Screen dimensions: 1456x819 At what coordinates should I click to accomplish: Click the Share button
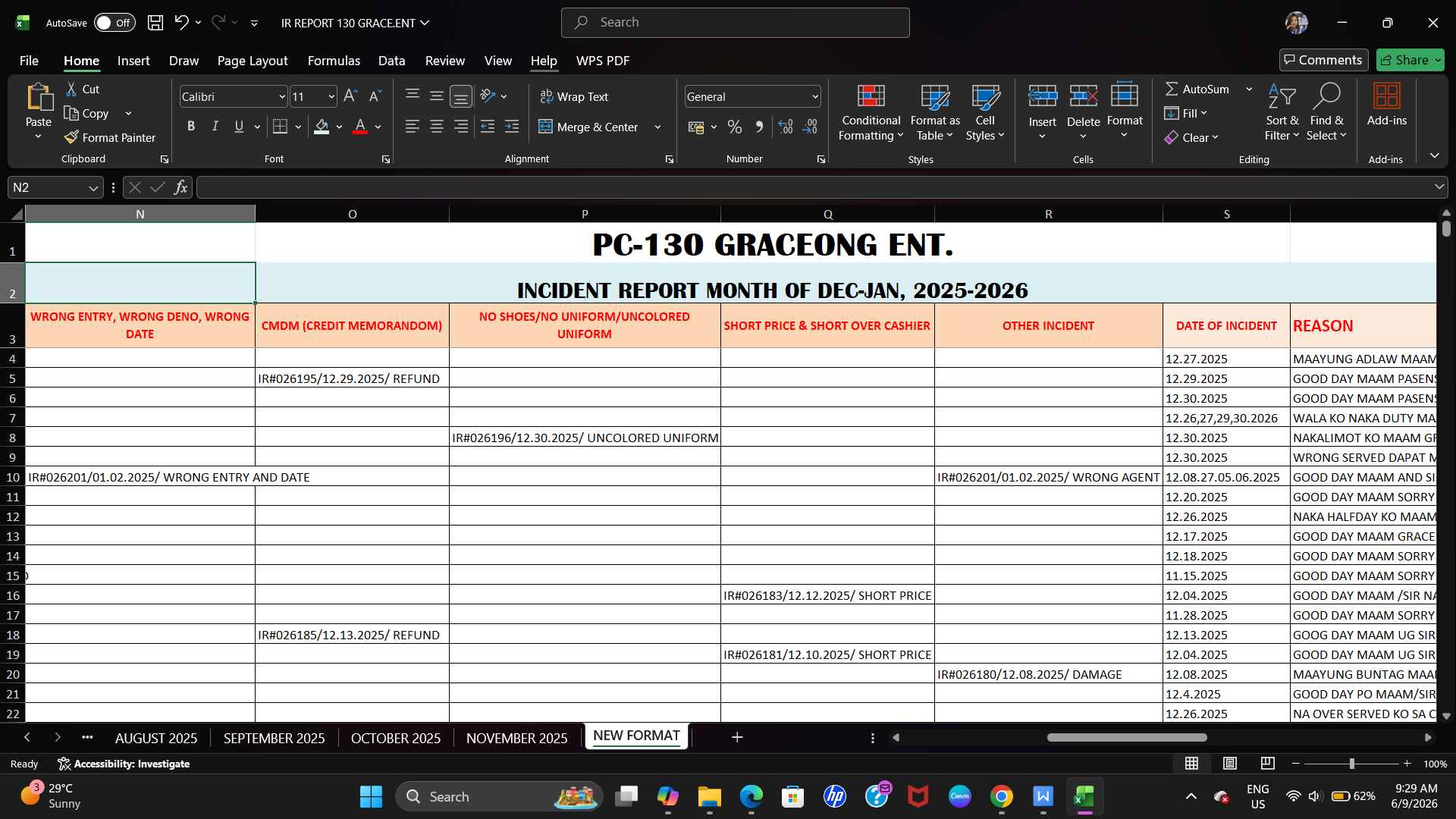click(1410, 60)
